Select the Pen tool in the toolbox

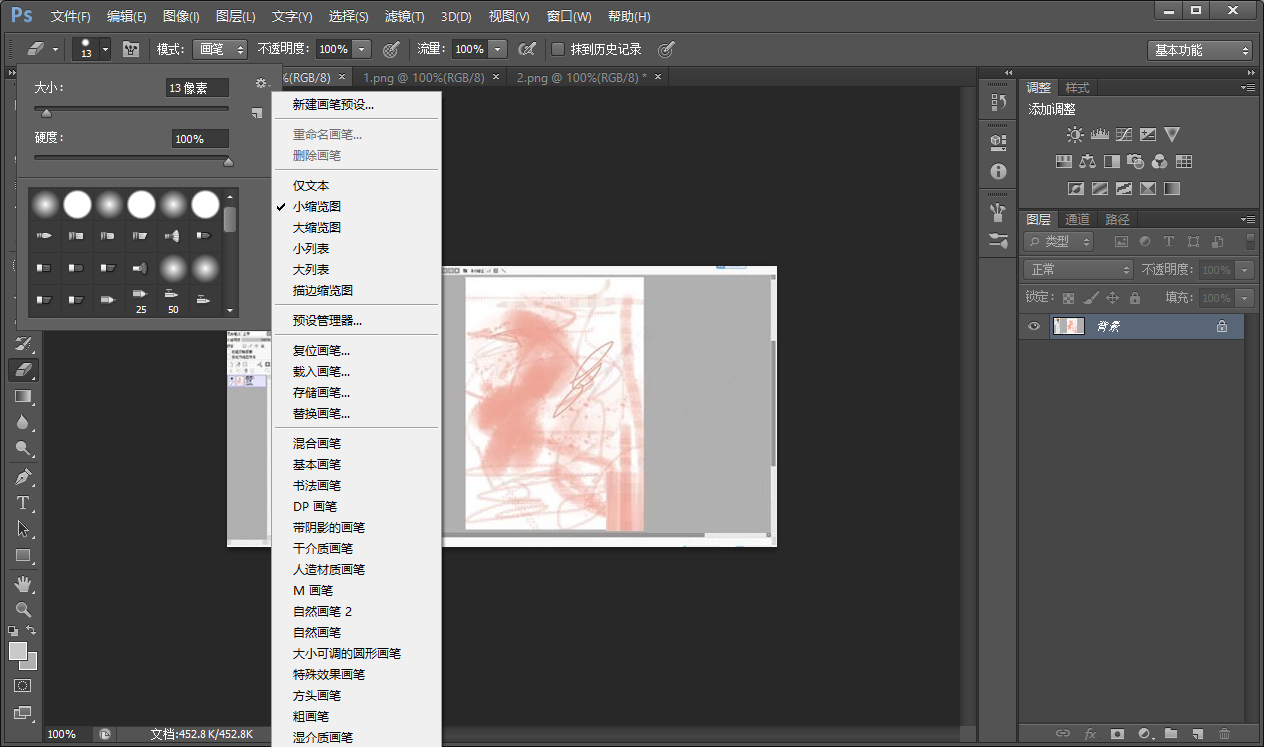click(23, 476)
